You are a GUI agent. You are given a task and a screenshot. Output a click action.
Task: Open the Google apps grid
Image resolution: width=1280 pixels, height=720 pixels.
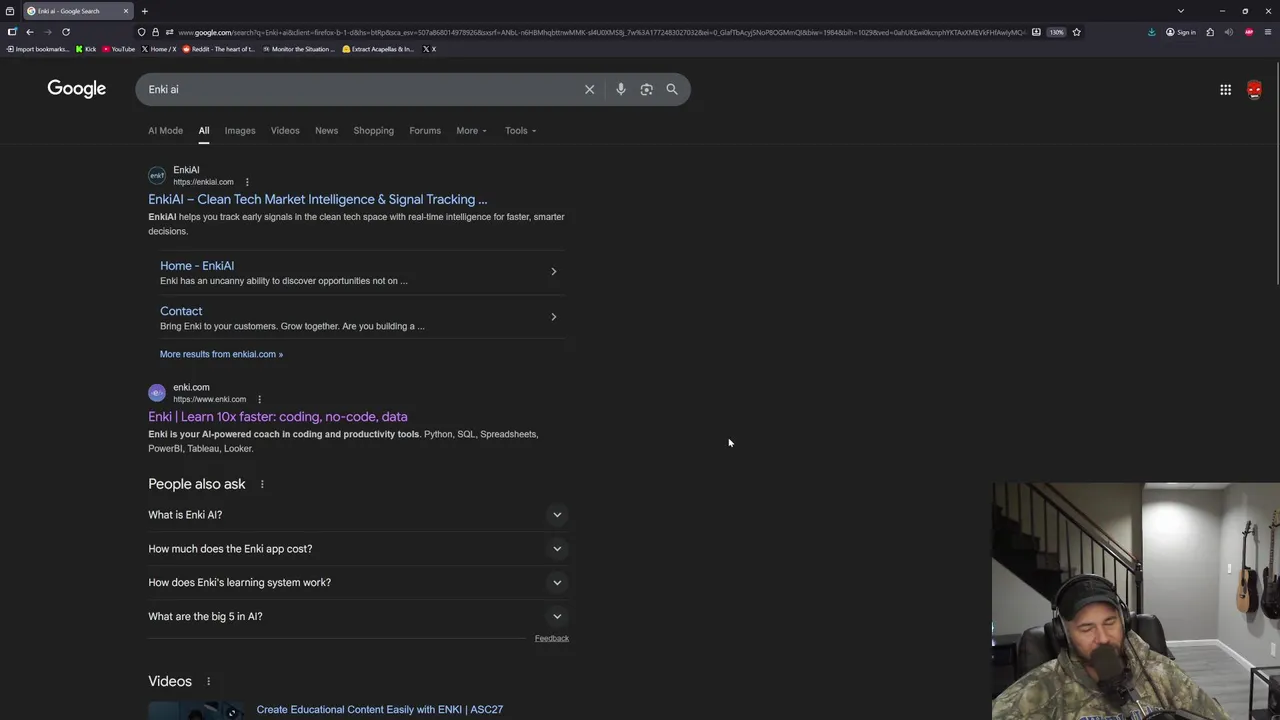pyautogui.click(x=1225, y=90)
